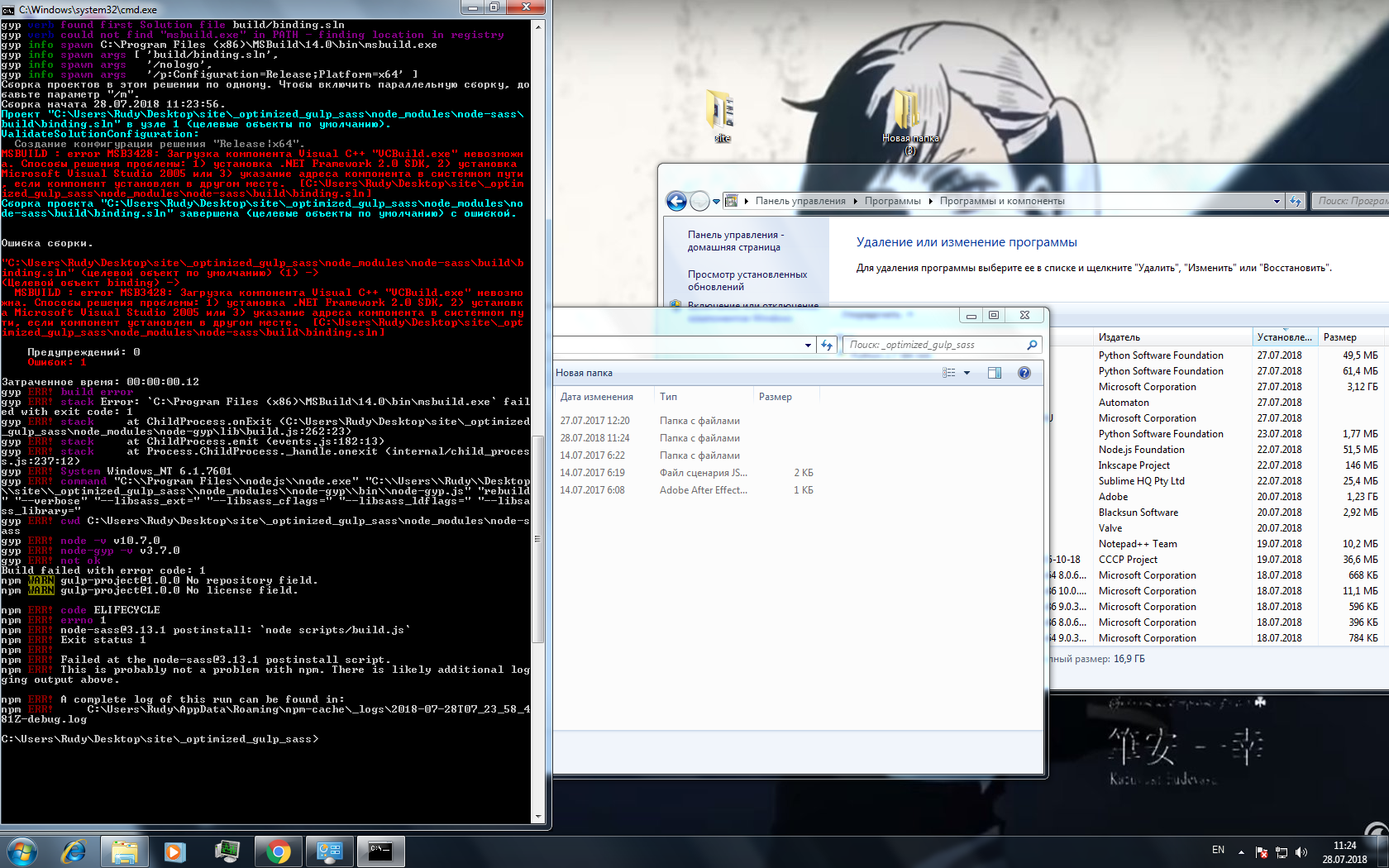This screenshot has height=868, width=1389.
Task: Sort programs by Установлено column
Action: click(1285, 337)
